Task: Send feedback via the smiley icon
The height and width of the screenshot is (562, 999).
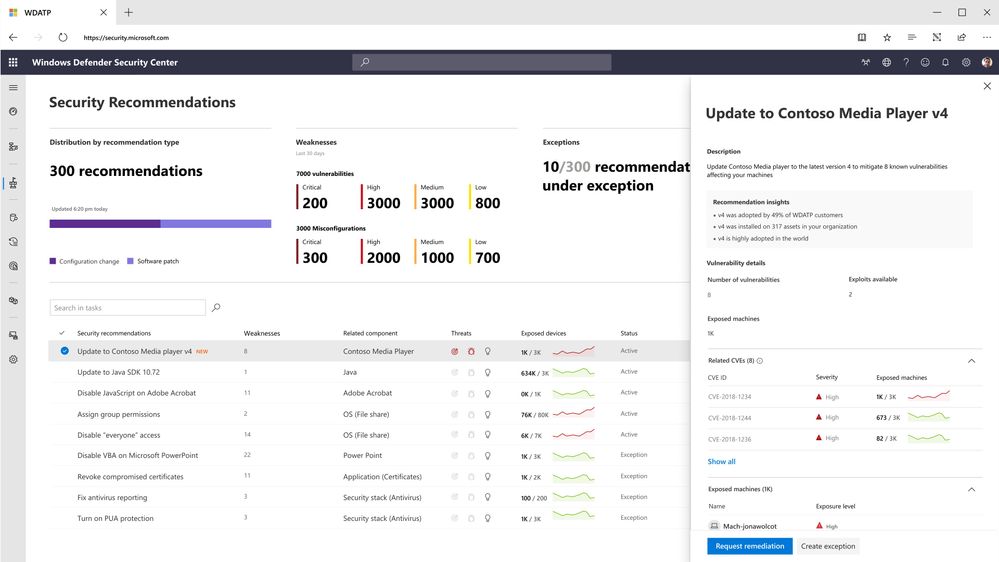Action: tap(925, 62)
